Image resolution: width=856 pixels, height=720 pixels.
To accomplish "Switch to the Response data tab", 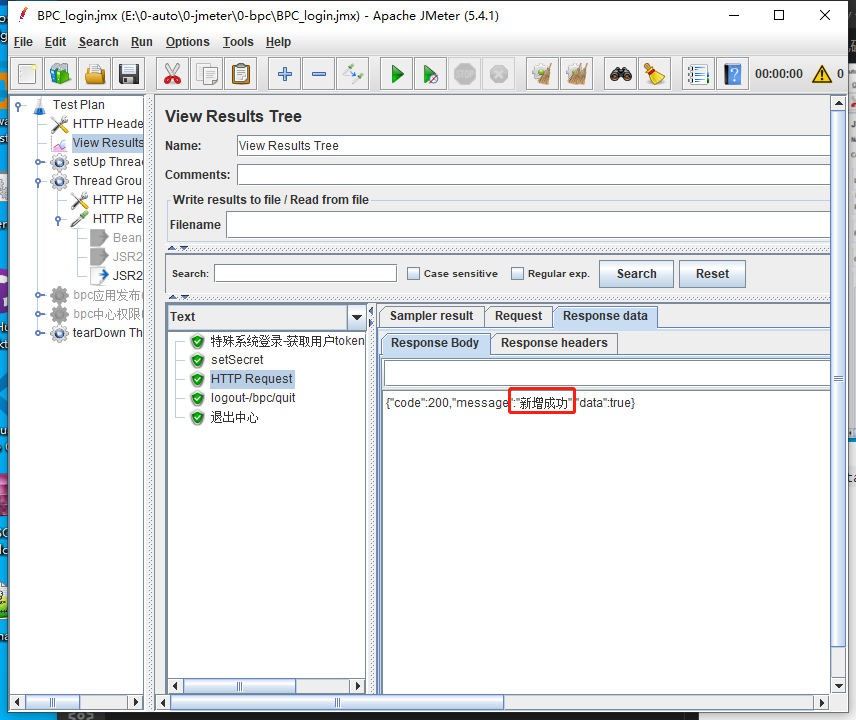I will coord(605,316).
